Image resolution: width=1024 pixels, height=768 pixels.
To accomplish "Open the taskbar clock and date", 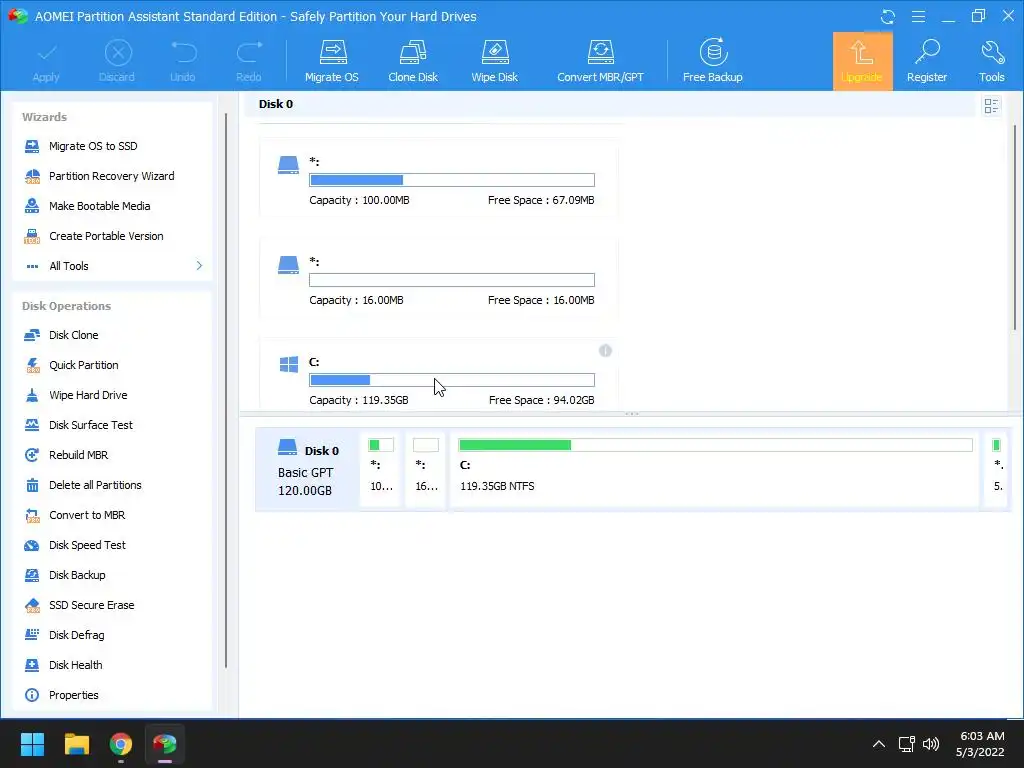I will [x=980, y=744].
